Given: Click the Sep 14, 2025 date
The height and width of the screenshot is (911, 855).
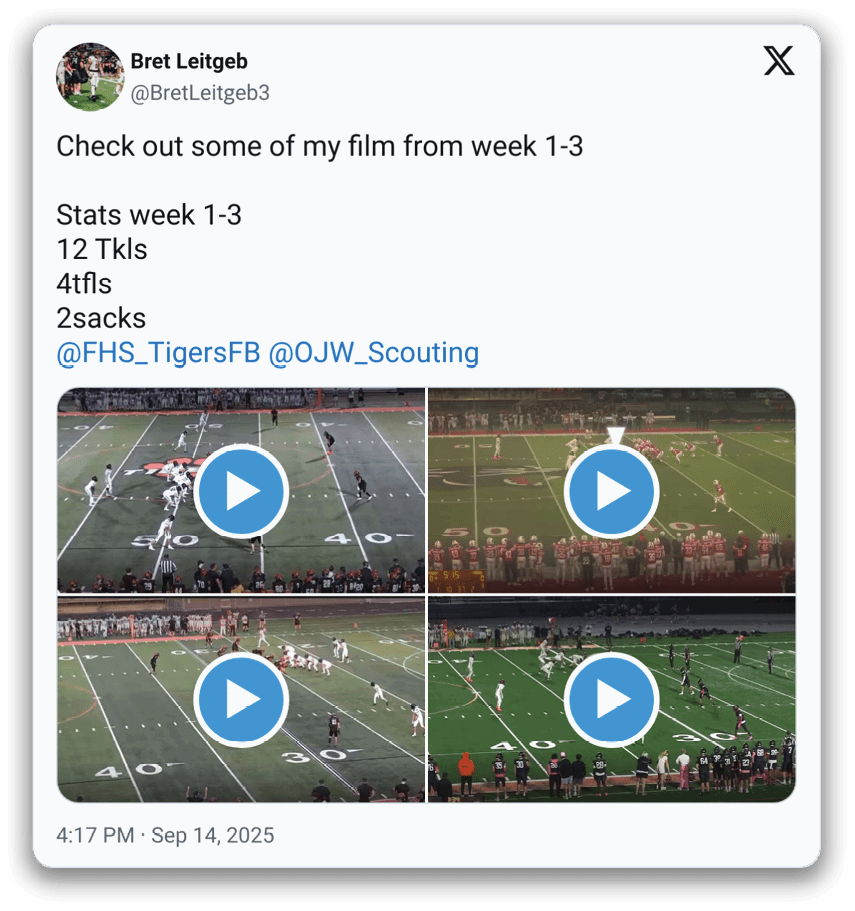Looking at the screenshot, I should click(213, 835).
